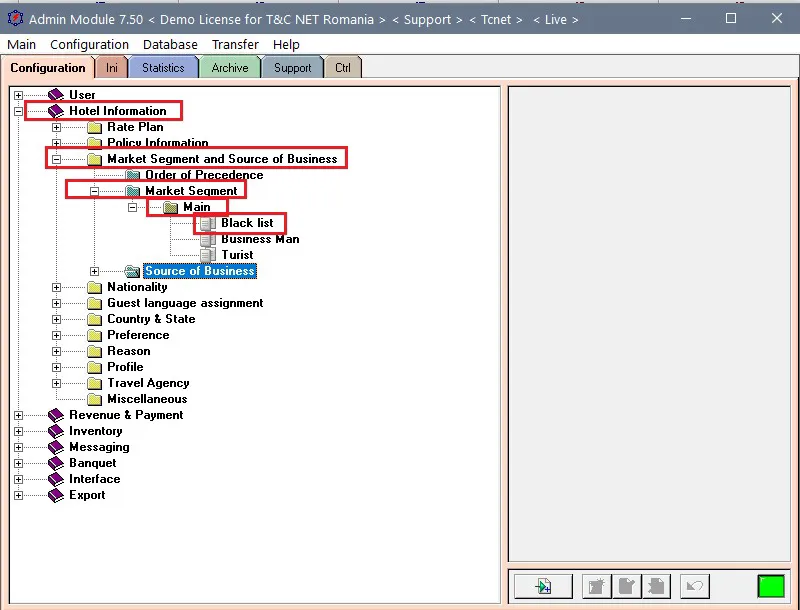Switch to the Ini tab

click(112, 68)
